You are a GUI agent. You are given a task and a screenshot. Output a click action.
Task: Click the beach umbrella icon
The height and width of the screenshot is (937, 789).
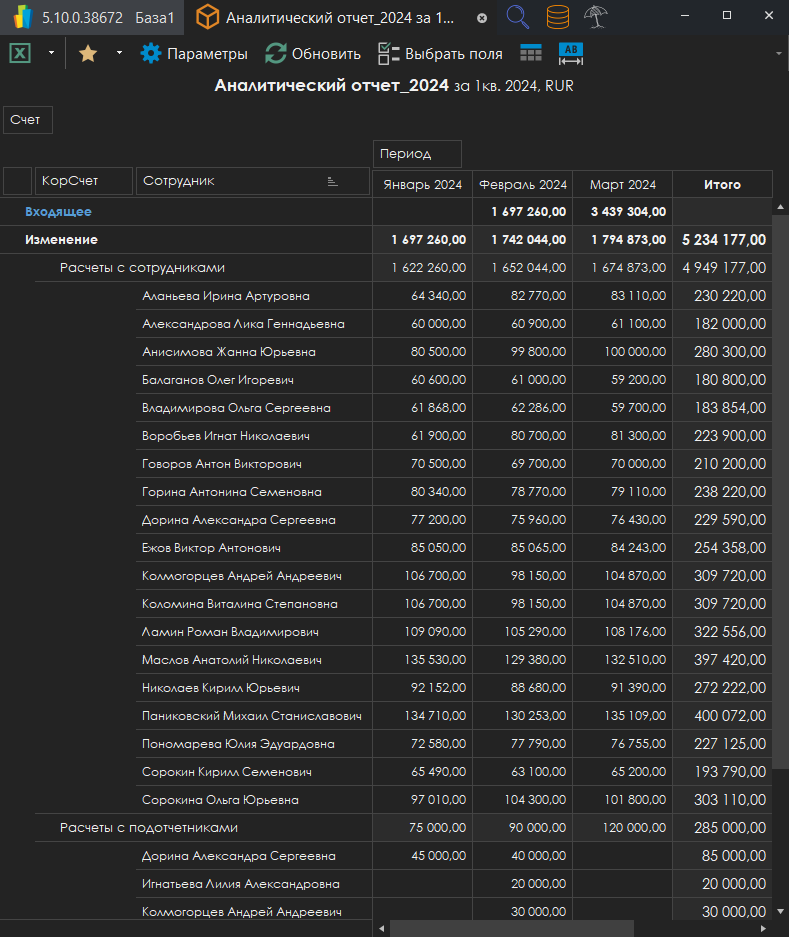[x=597, y=17]
